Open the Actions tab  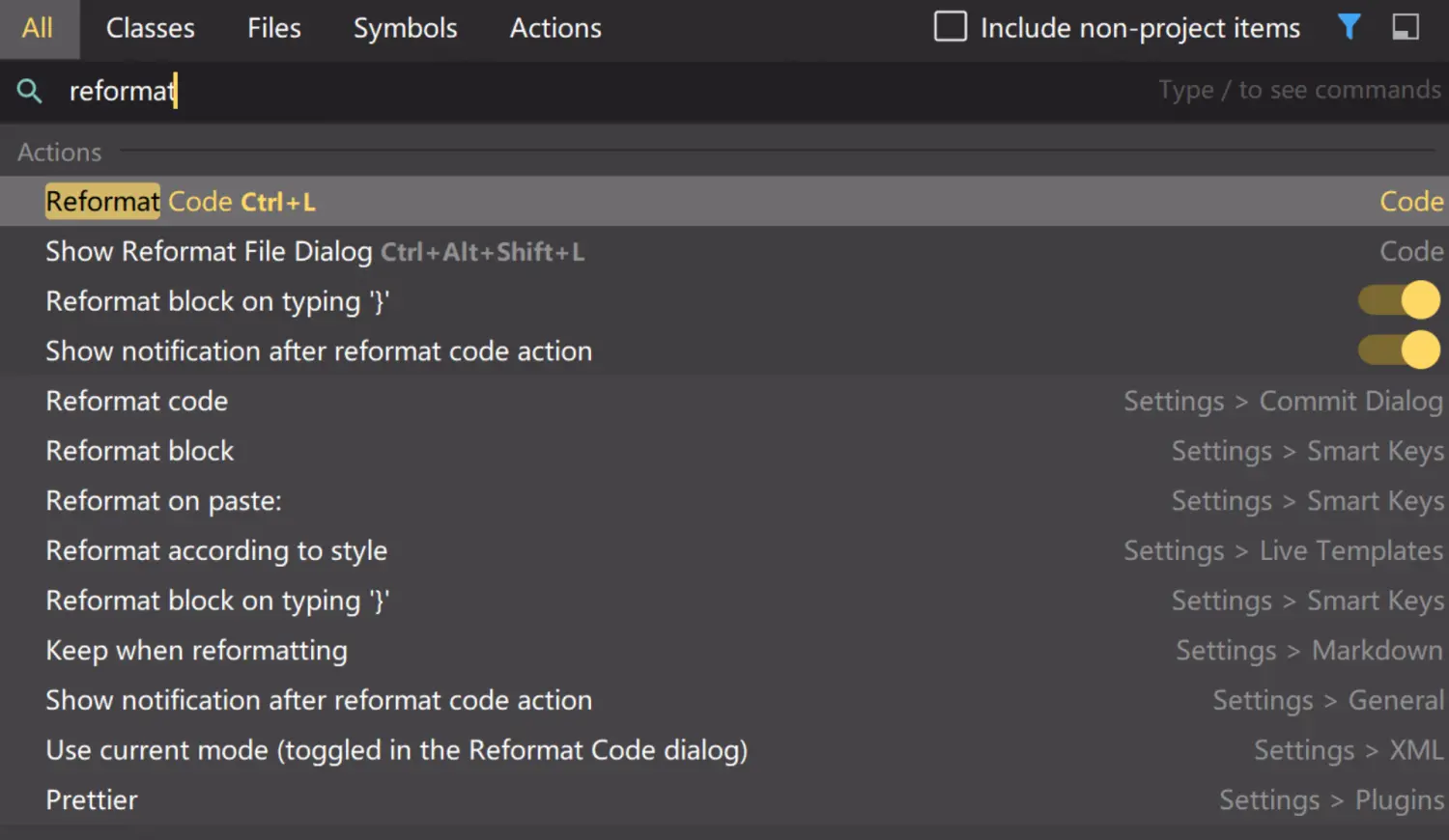(554, 28)
